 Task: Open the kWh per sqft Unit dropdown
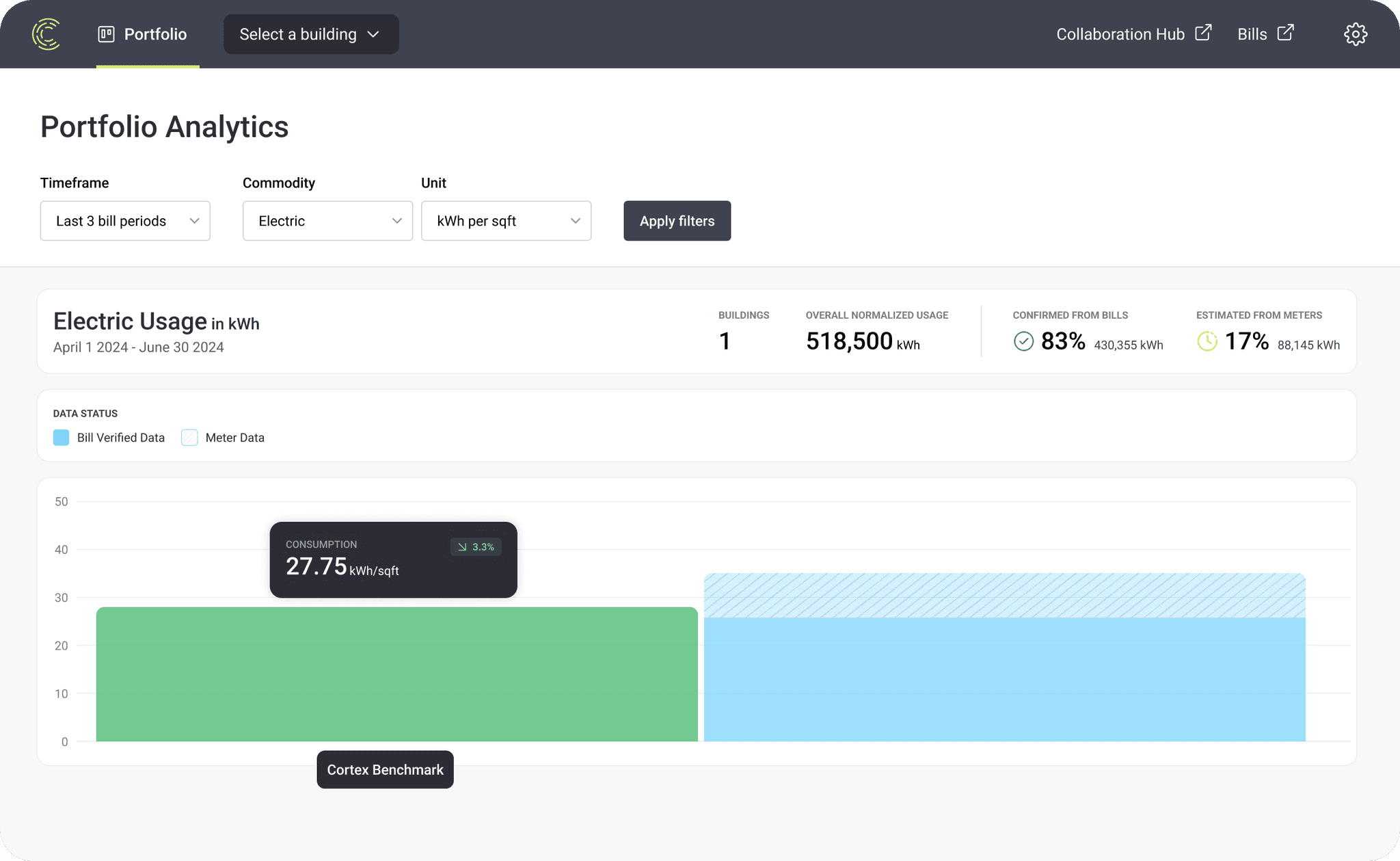[506, 221]
